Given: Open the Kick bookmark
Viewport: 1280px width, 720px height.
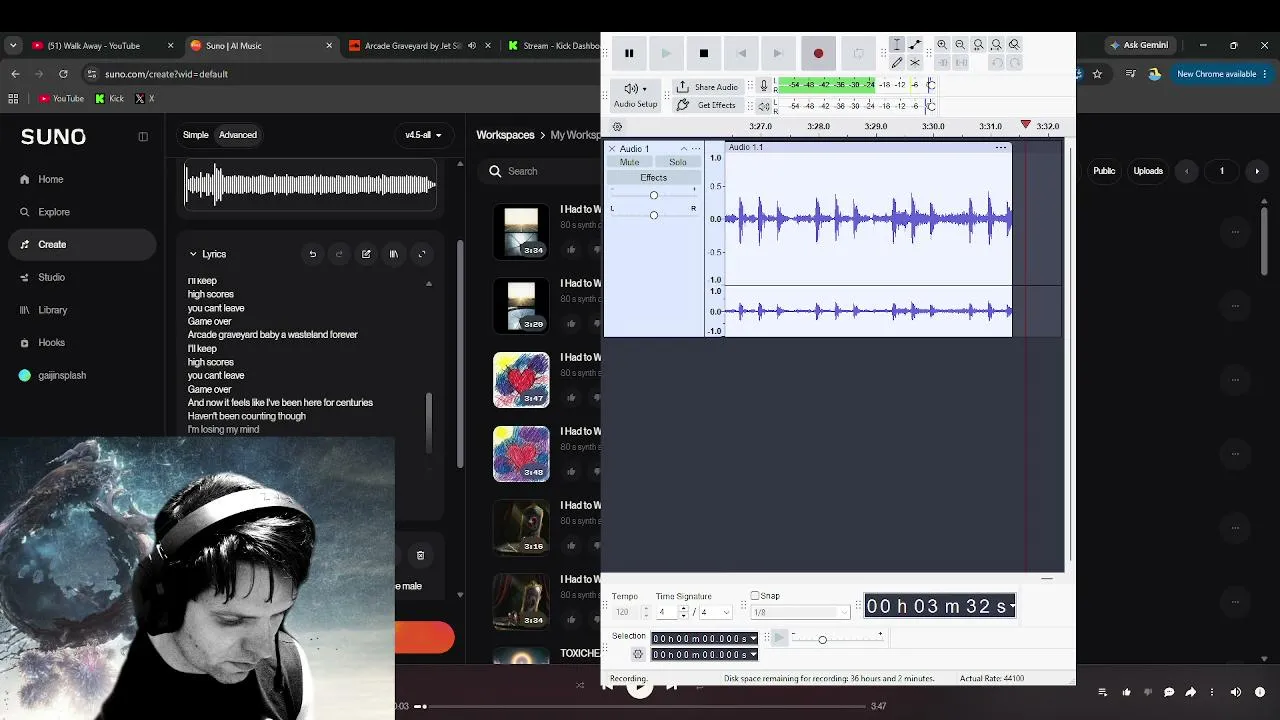Looking at the screenshot, I should coord(110,99).
